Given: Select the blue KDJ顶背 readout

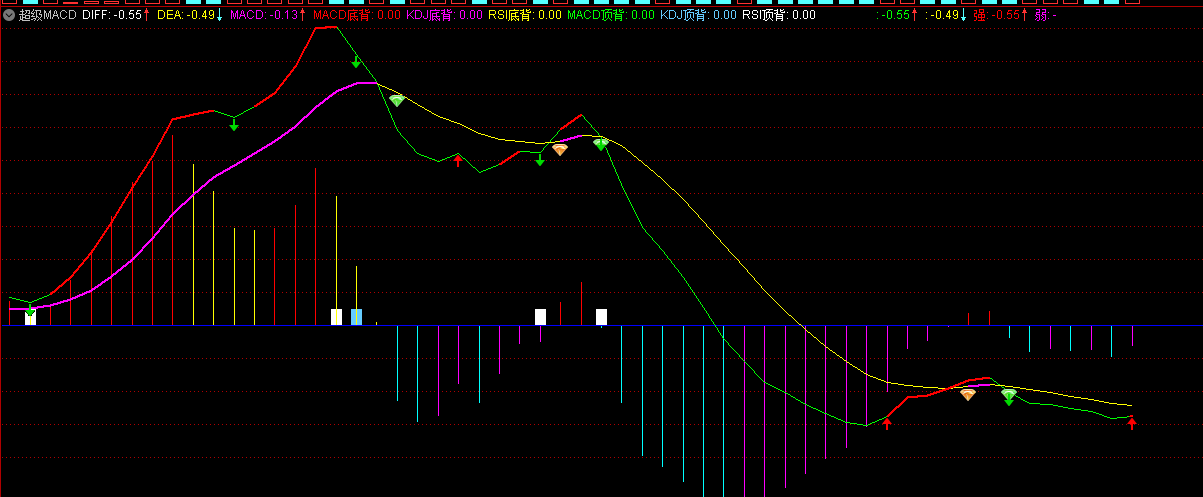Looking at the screenshot, I should point(698,15).
